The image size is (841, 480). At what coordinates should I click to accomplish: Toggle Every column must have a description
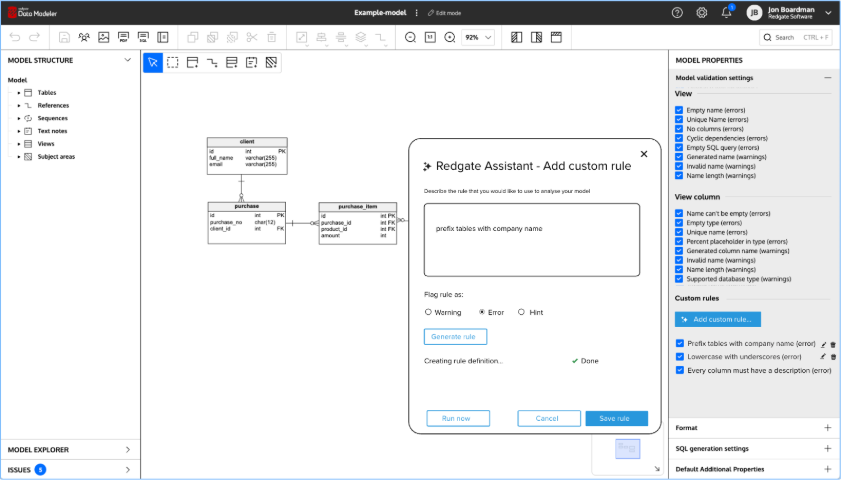tap(679, 370)
